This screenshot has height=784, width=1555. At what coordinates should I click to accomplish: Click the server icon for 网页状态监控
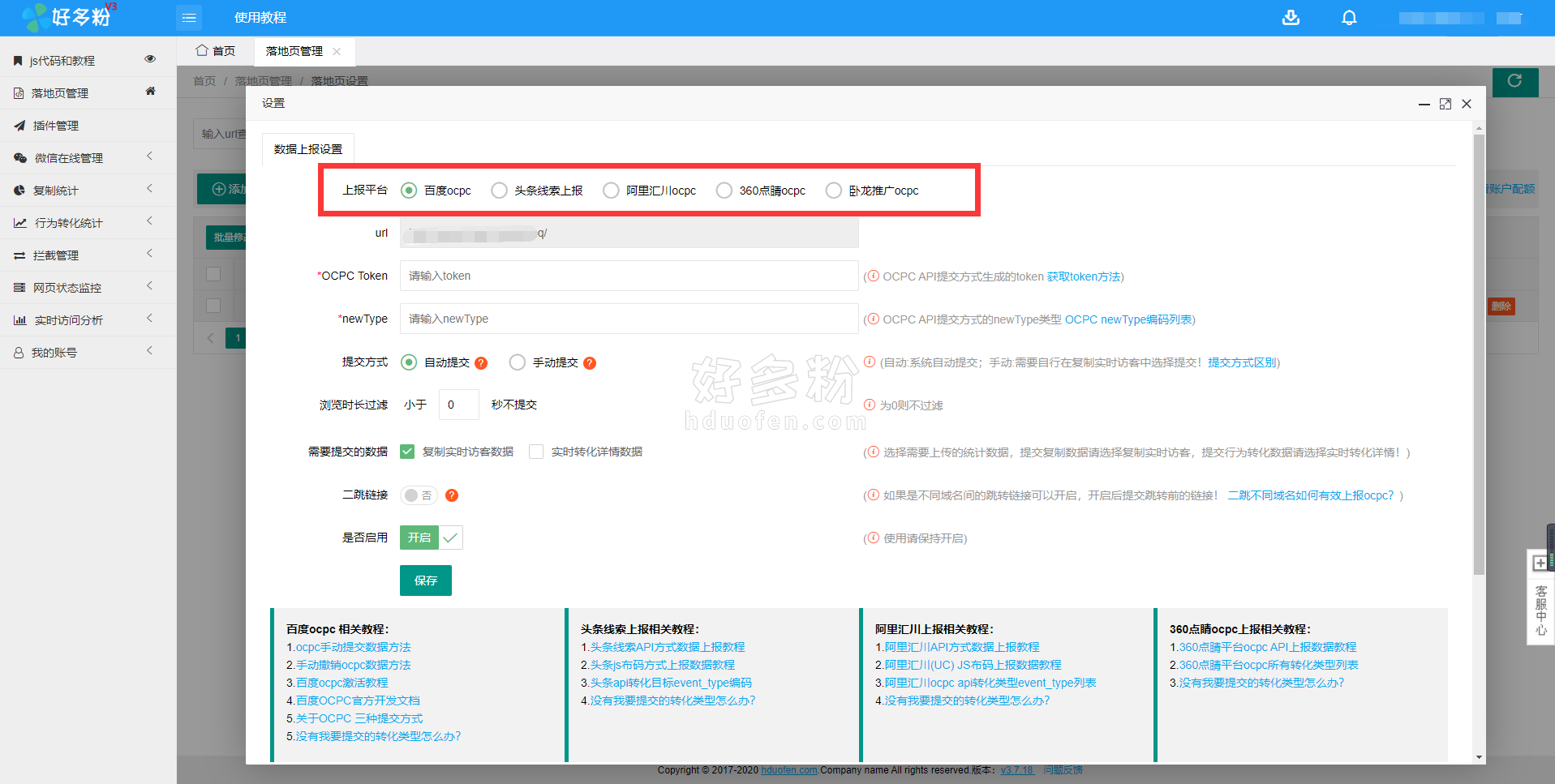pos(19,288)
